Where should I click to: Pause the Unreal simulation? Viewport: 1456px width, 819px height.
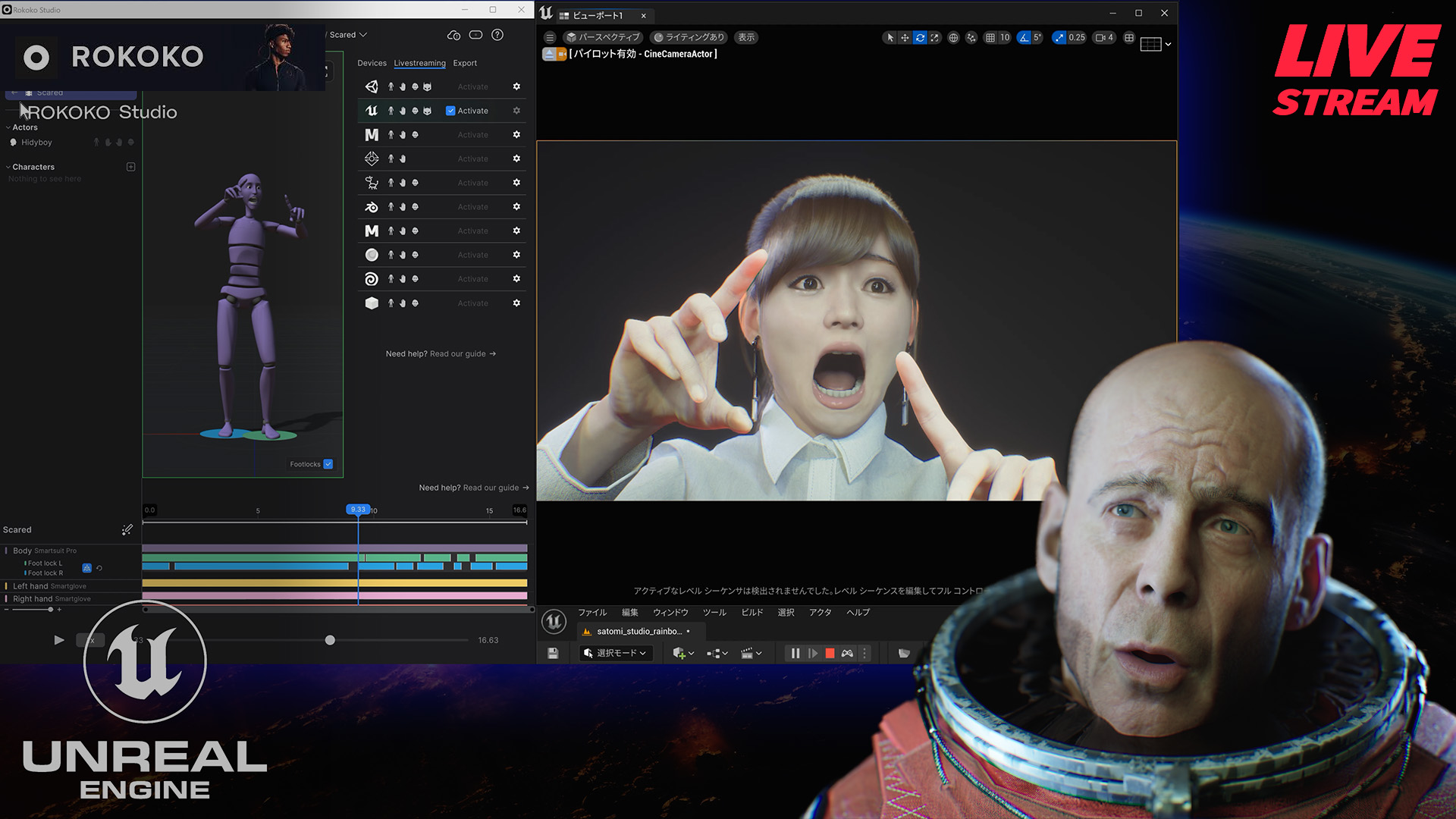click(795, 653)
